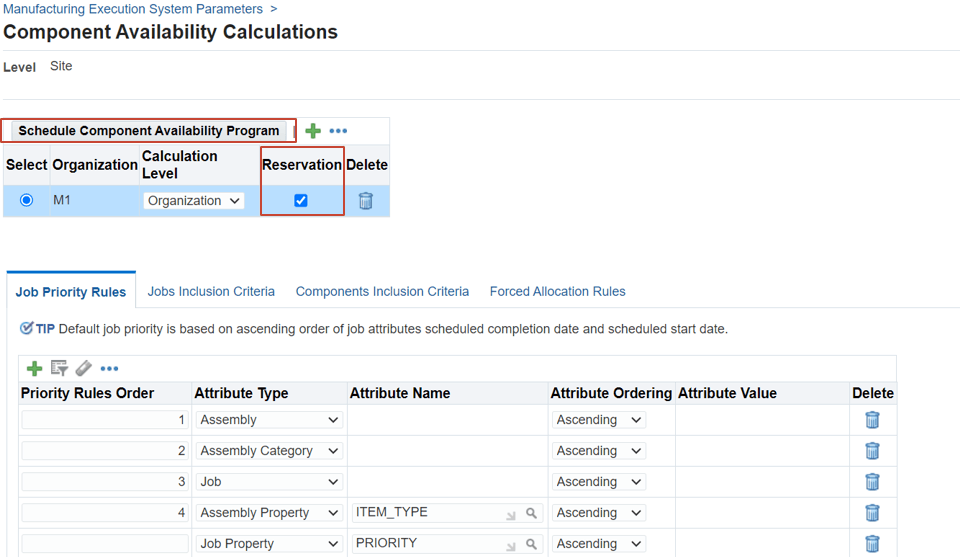Image resolution: width=960 pixels, height=557 pixels.
Task: Uncheck the Reservation checkbox for M1
Action: (x=301, y=200)
